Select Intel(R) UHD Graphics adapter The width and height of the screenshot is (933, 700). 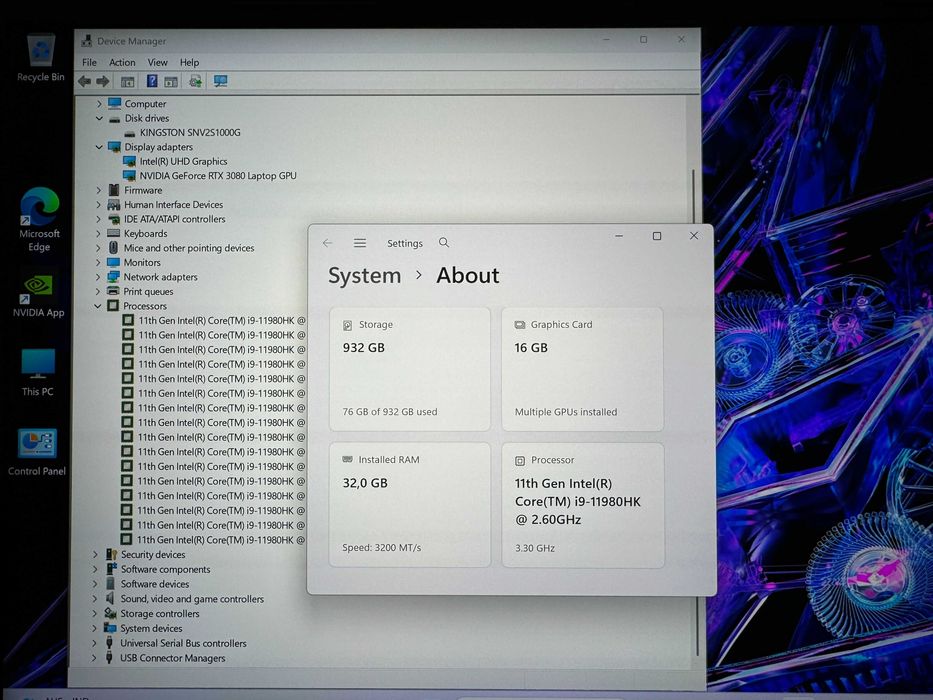183,161
